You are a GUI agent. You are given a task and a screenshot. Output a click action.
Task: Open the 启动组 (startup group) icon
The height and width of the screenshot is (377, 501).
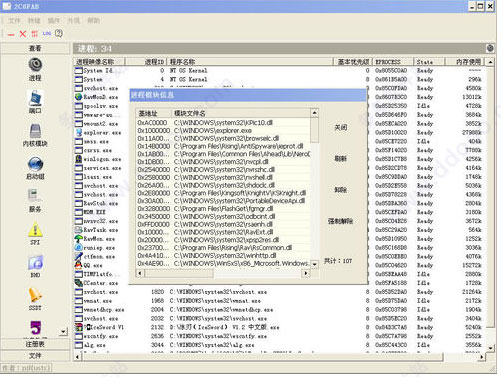pyautogui.click(x=35, y=164)
